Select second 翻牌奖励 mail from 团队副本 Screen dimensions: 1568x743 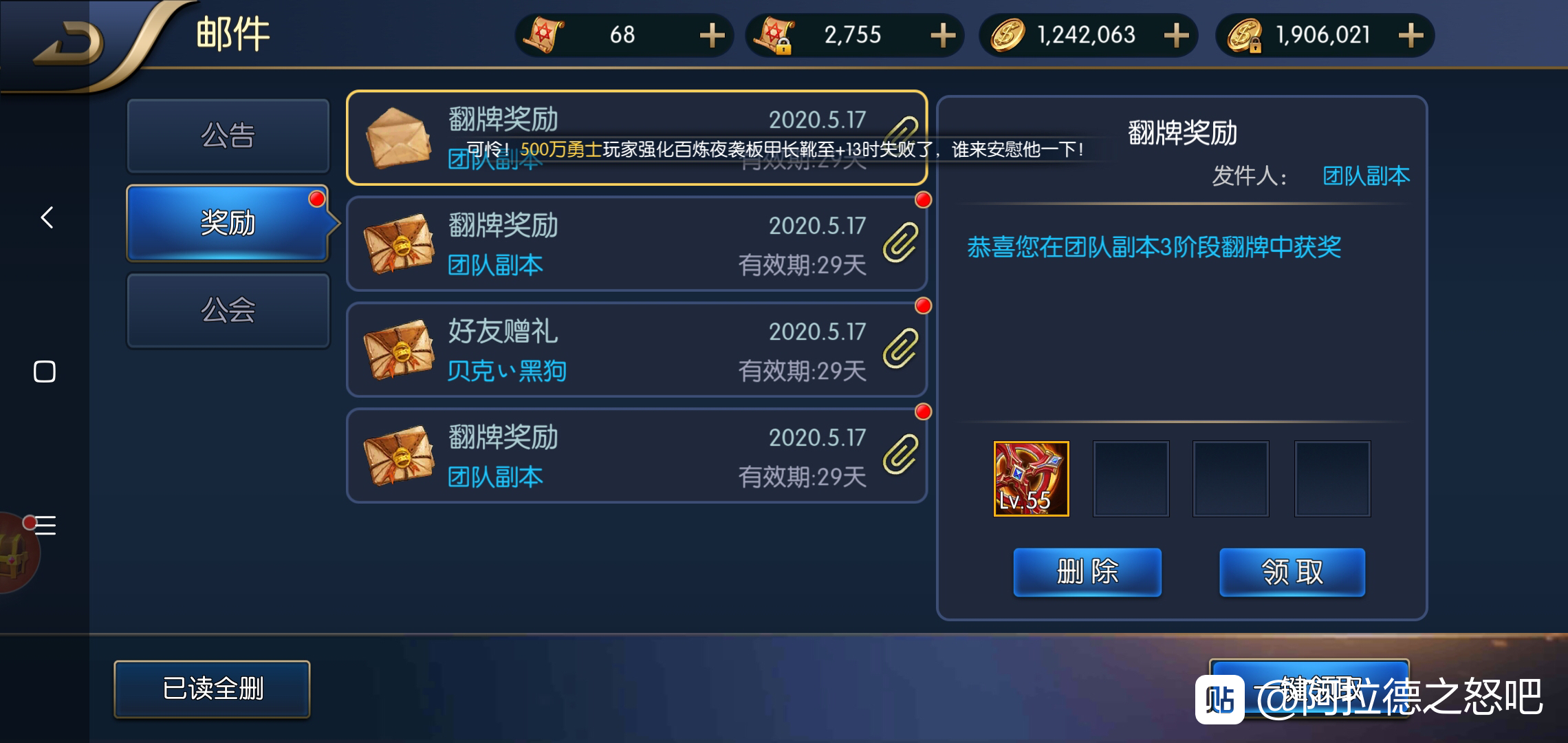point(637,244)
